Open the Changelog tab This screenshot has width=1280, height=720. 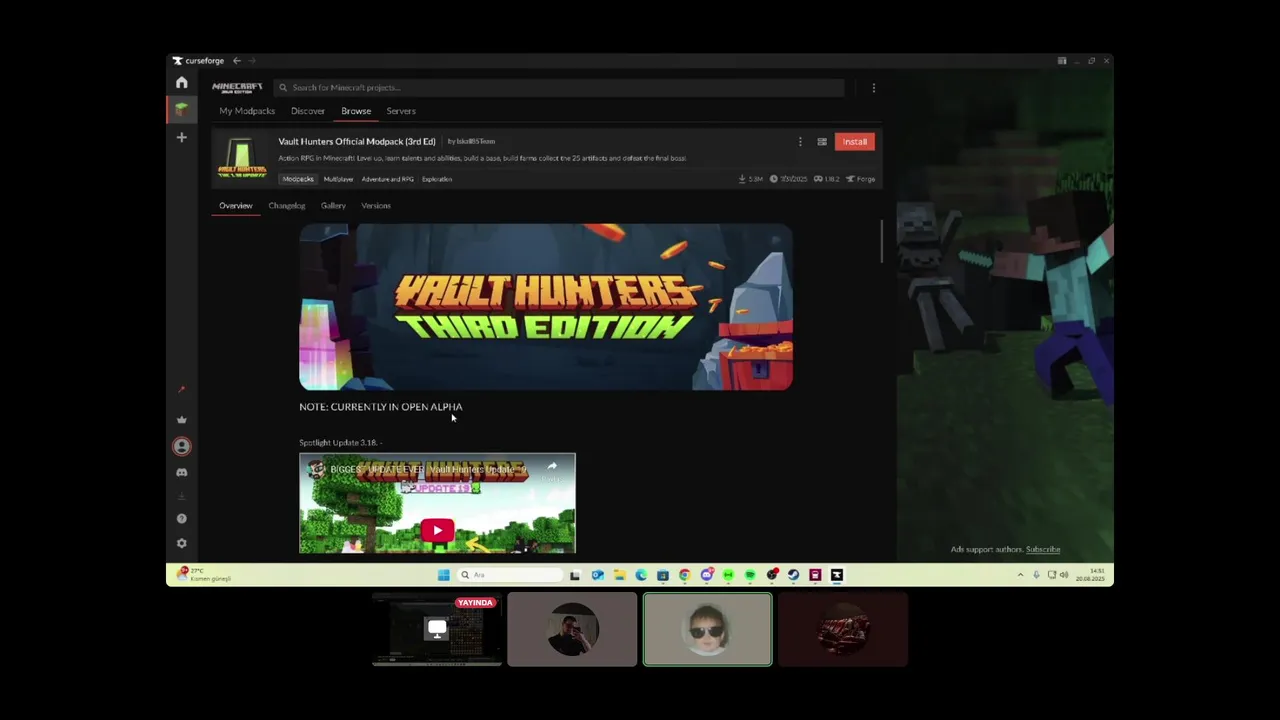[x=287, y=206]
